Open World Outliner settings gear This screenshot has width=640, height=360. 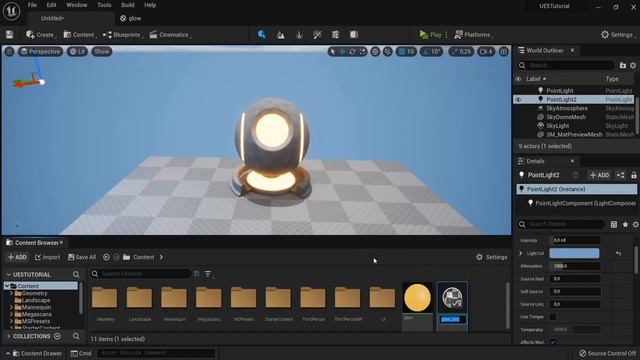tap(633, 65)
